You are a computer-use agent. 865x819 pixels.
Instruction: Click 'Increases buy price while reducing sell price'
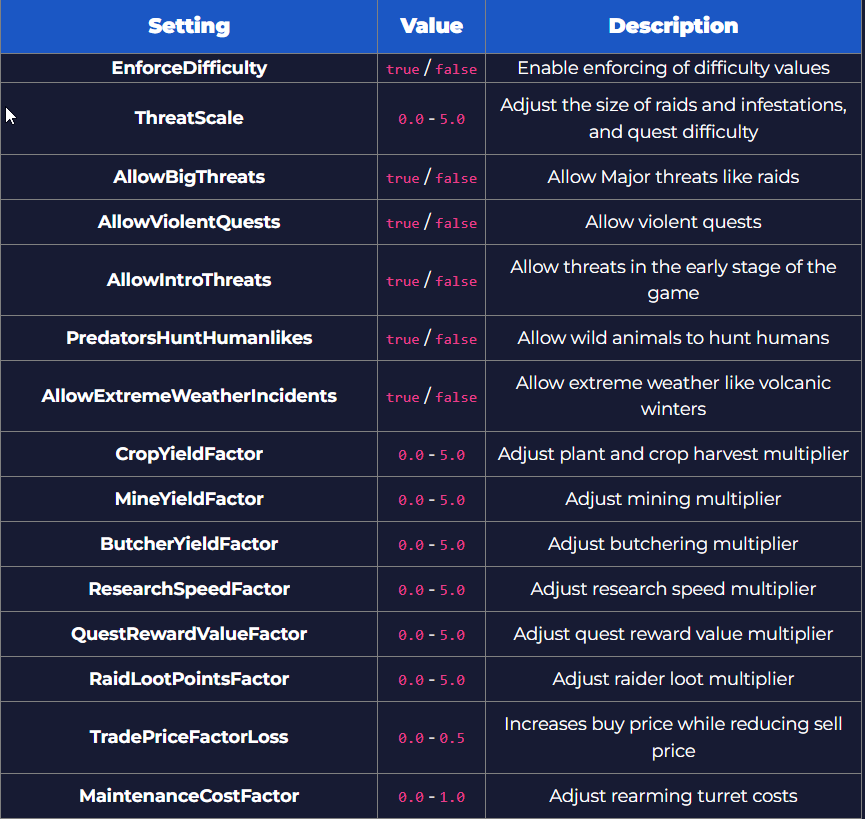click(673, 737)
